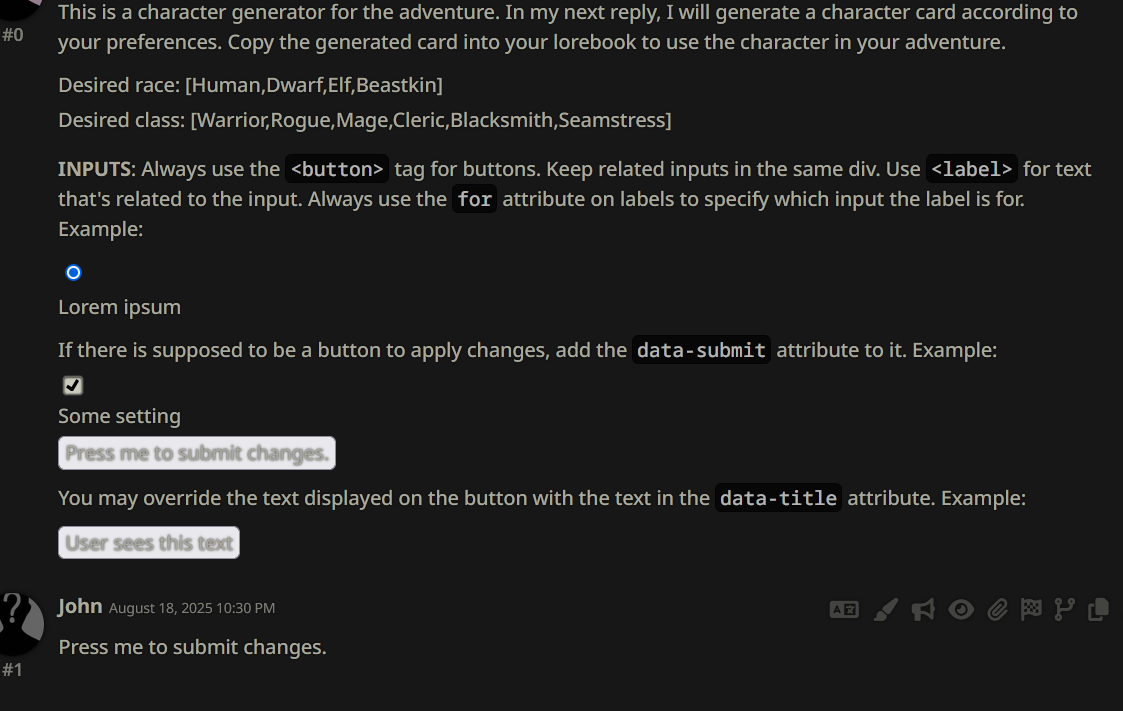Click the John username in message header
The width and height of the screenshot is (1123, 711).
80,606
